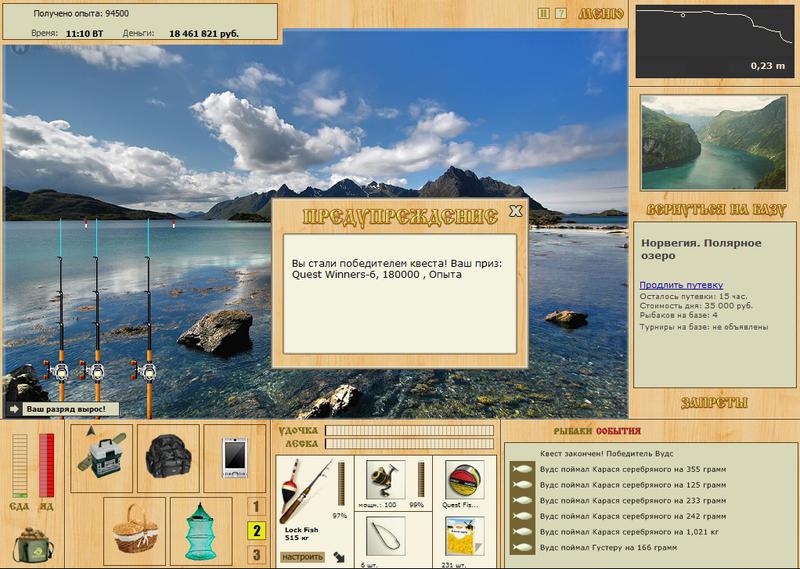Click 'Турниры на базе: не объявлены' text
Viewport: 800px width, 569px height.
[x=704, y=327]
